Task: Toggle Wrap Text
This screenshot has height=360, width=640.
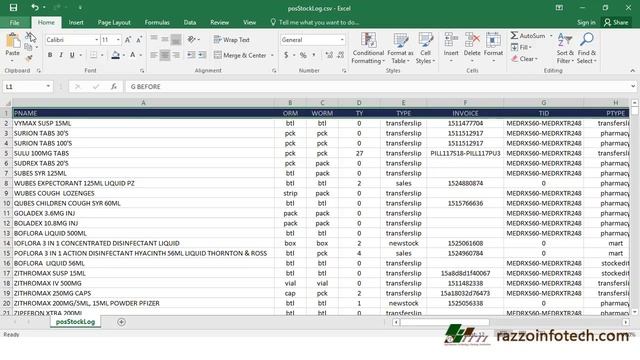Action: [231, 40]
